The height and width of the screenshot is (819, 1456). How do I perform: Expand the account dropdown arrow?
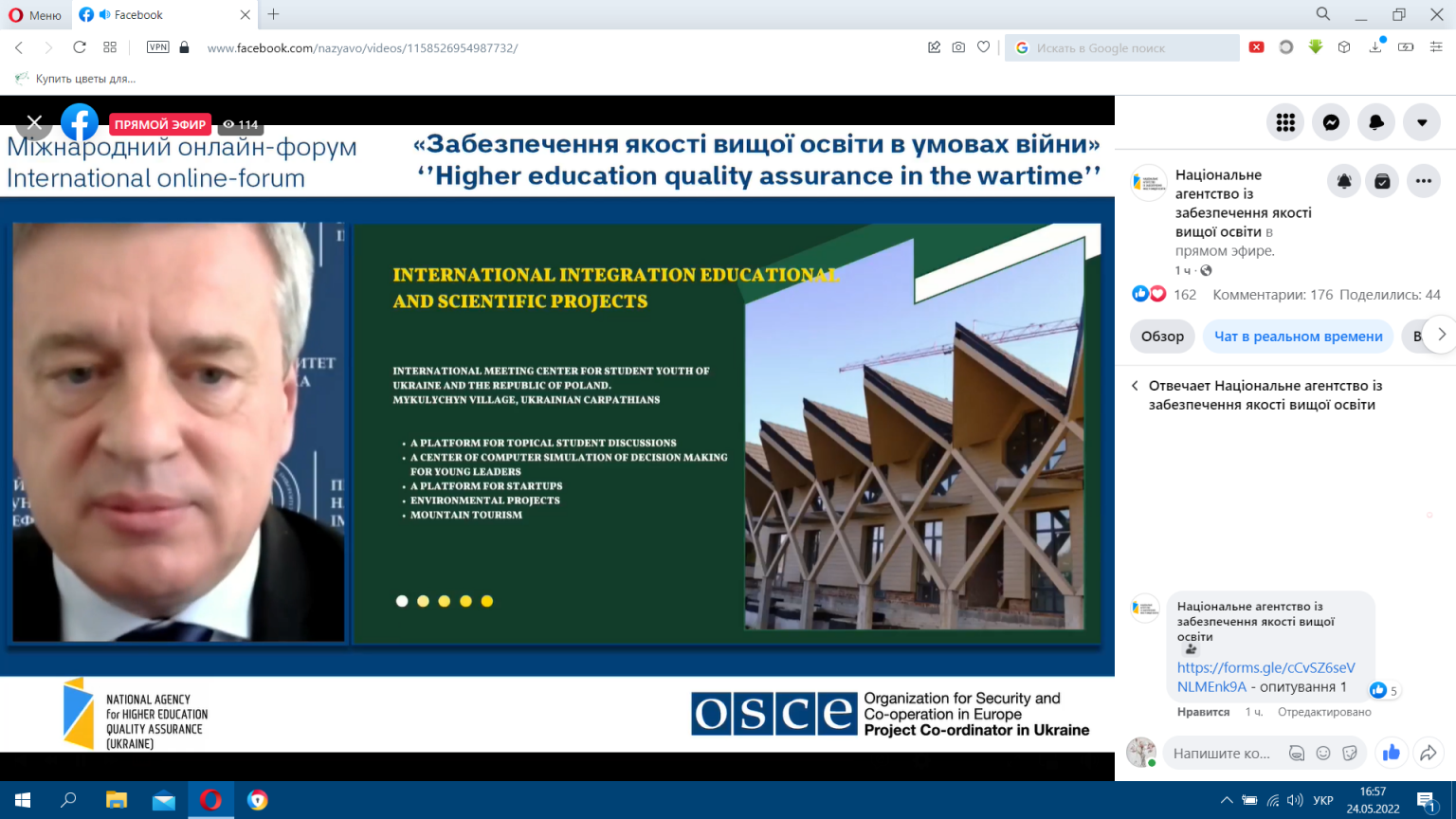pos(1422,122)
